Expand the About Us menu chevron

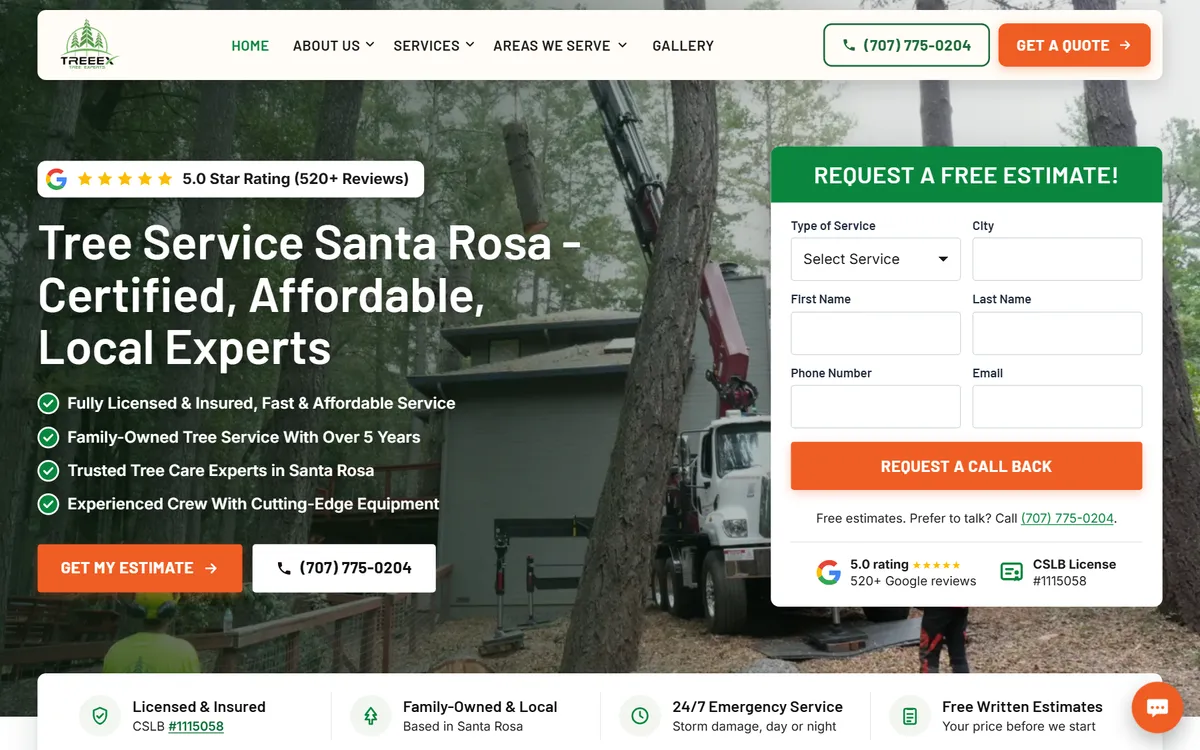(370, 45)
